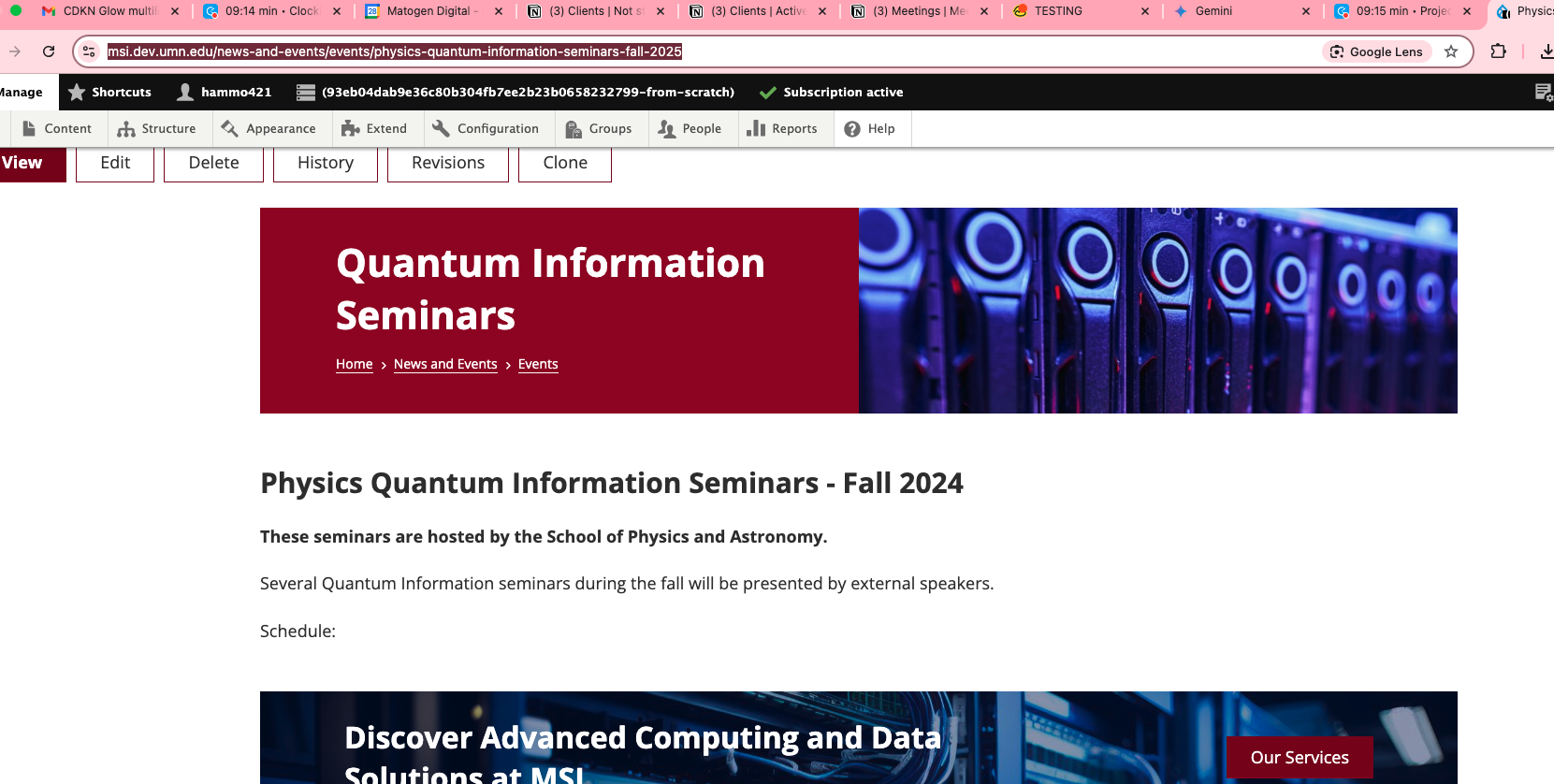This screenshot has height=784, width=1554.
Task: Go to the Home breadcrumb link
Action: point(354,364)
